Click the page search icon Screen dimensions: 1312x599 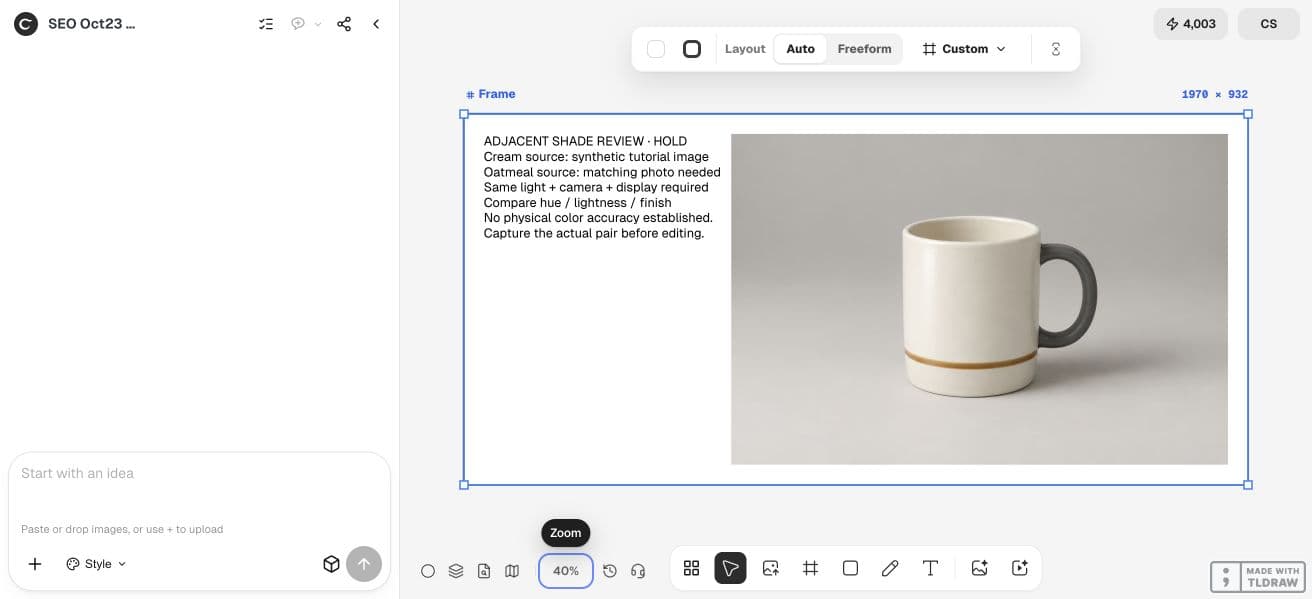click(x=484, y=571)
